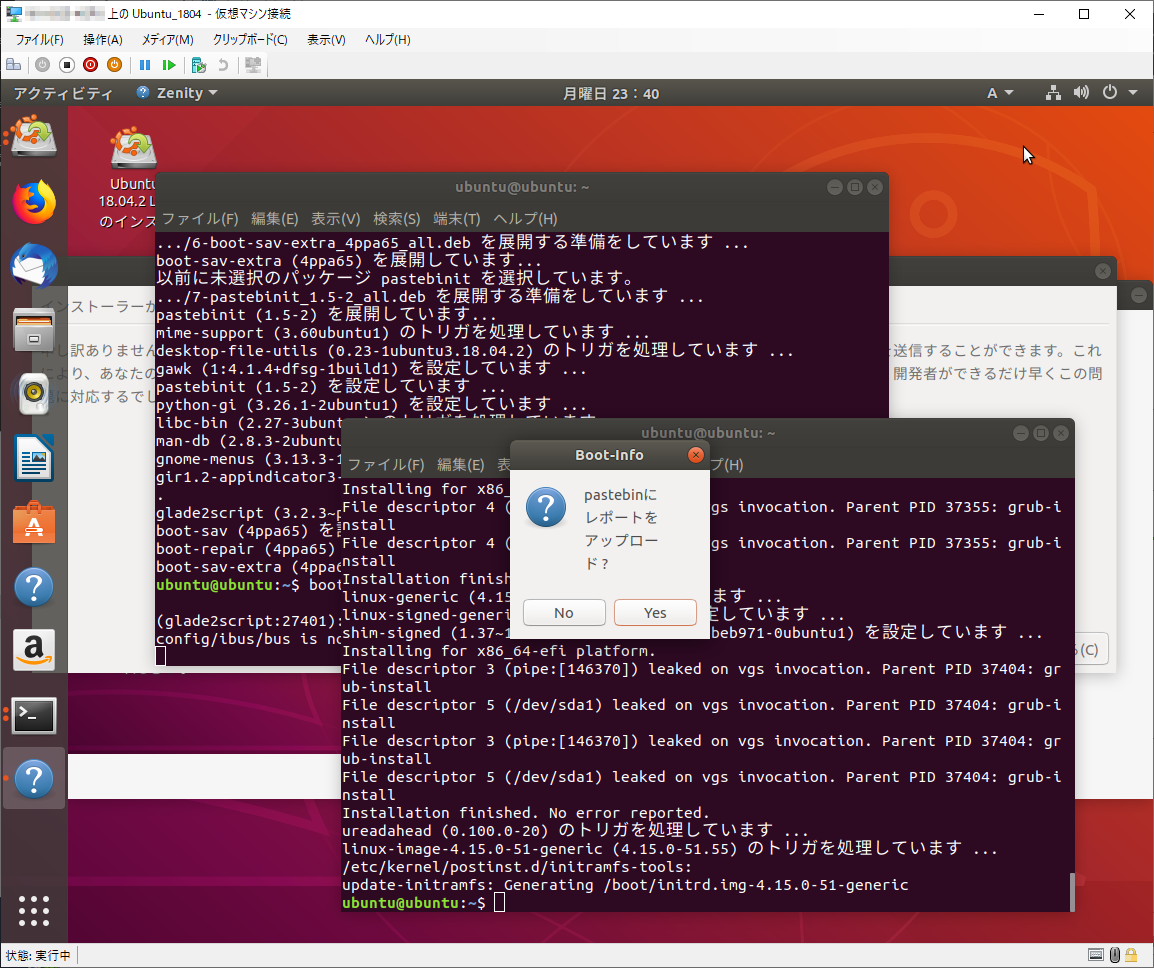
Task: Choose No in the Boot-Info dialog
Action: coord(564,612)
